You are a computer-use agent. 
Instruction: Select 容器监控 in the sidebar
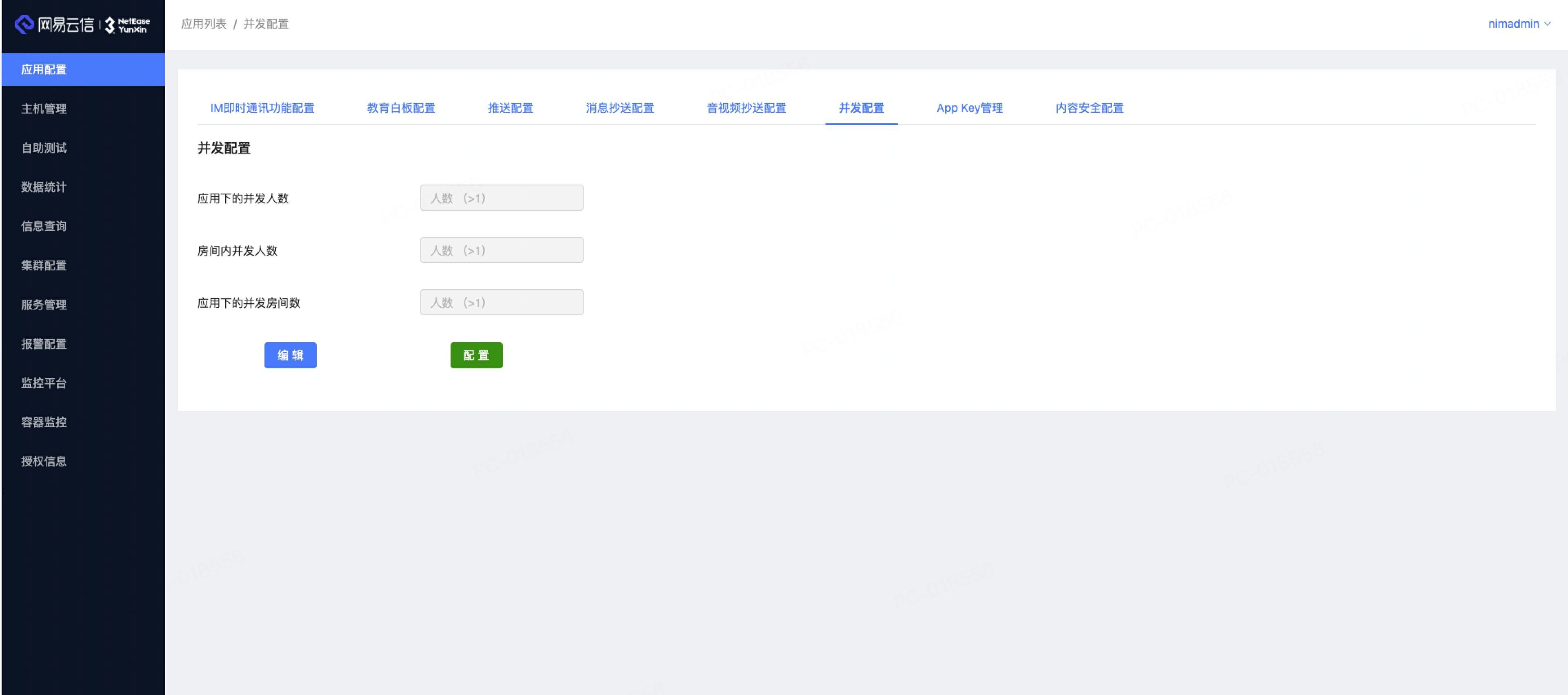(x=43, y=422)
